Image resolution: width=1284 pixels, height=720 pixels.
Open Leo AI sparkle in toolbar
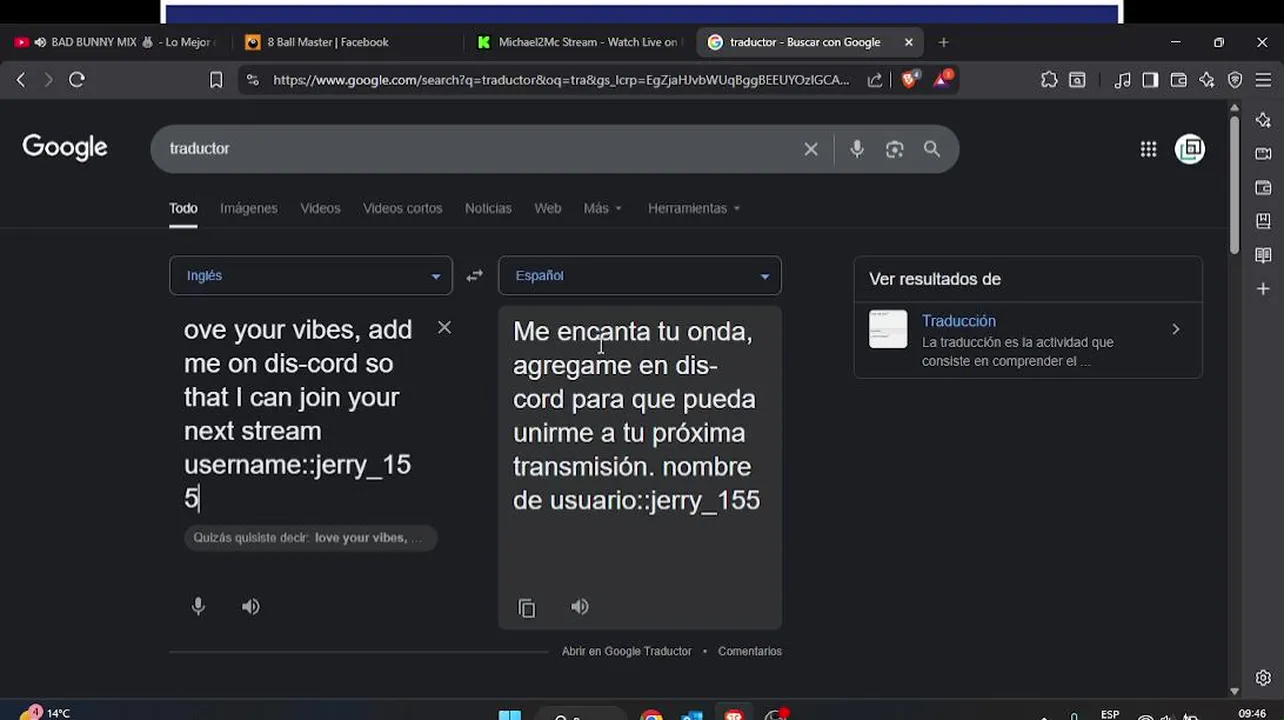pyautogui.click(x=1207, y=80)
